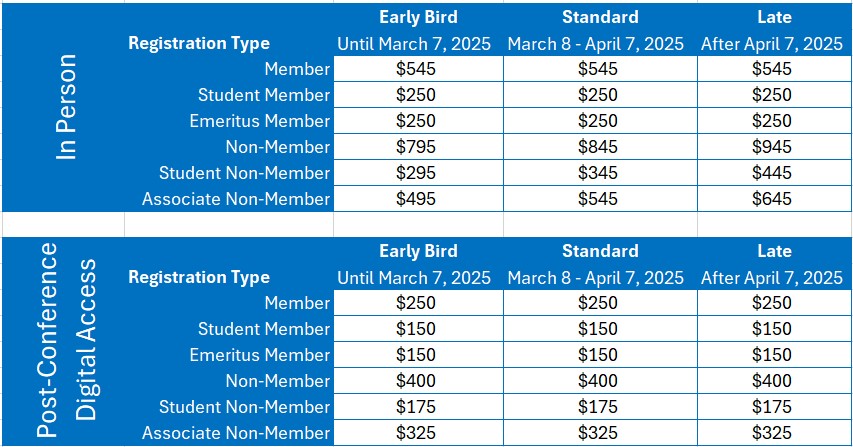Select In Person Student Non-Member $295 cell

coord(418,173)
